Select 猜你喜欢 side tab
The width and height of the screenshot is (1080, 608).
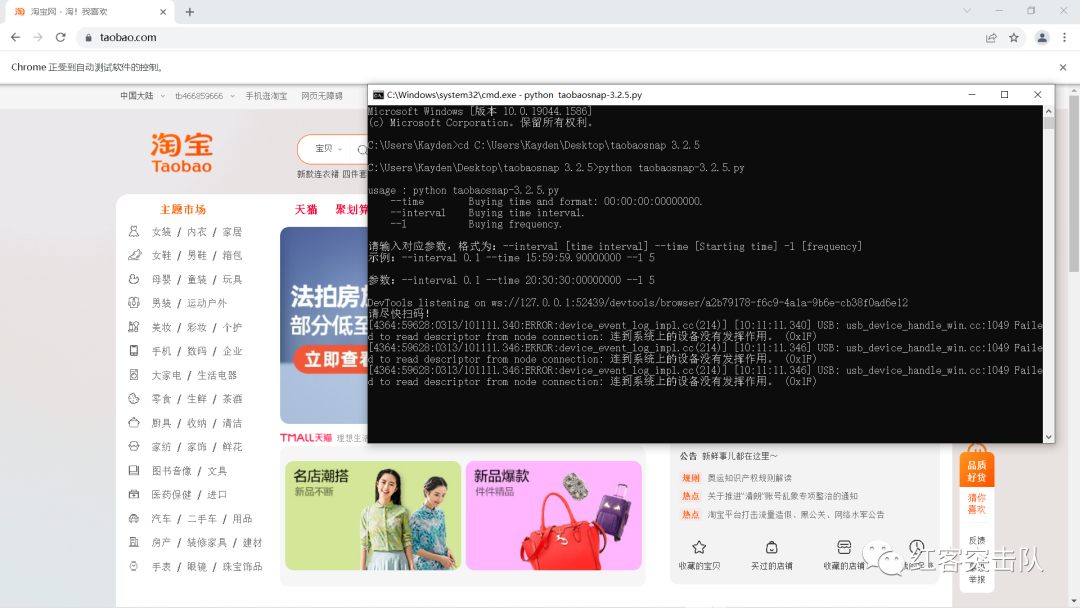[977, 503]
